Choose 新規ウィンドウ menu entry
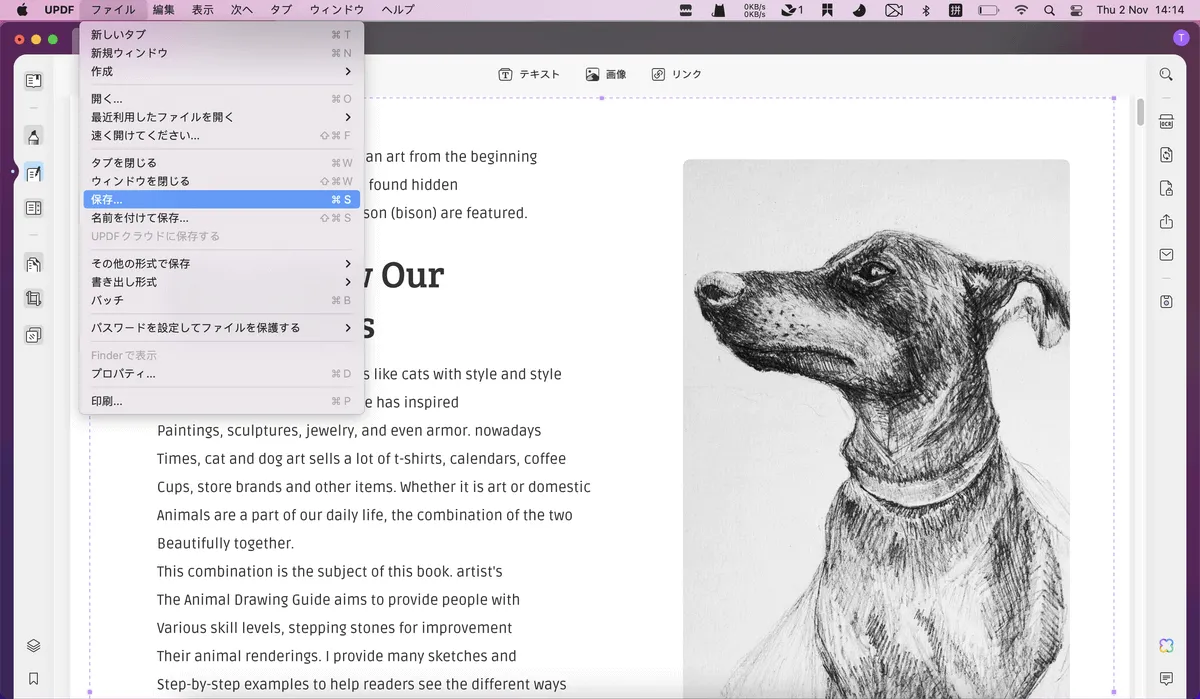The height and width of the screenshot is (699, 1200). pyautogui.click(x=222, y=53)
